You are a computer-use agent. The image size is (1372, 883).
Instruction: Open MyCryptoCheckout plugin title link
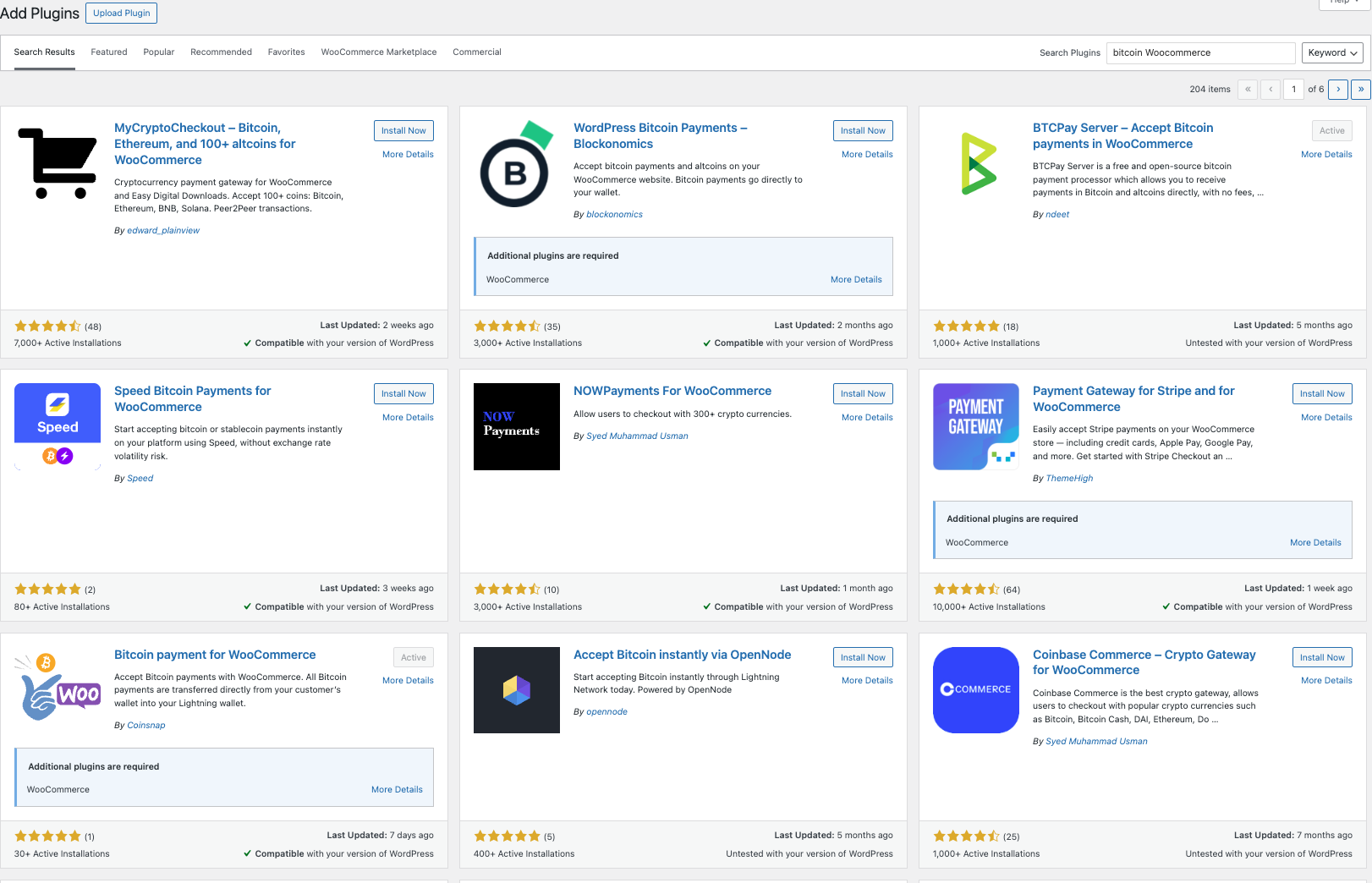[205, 144]
